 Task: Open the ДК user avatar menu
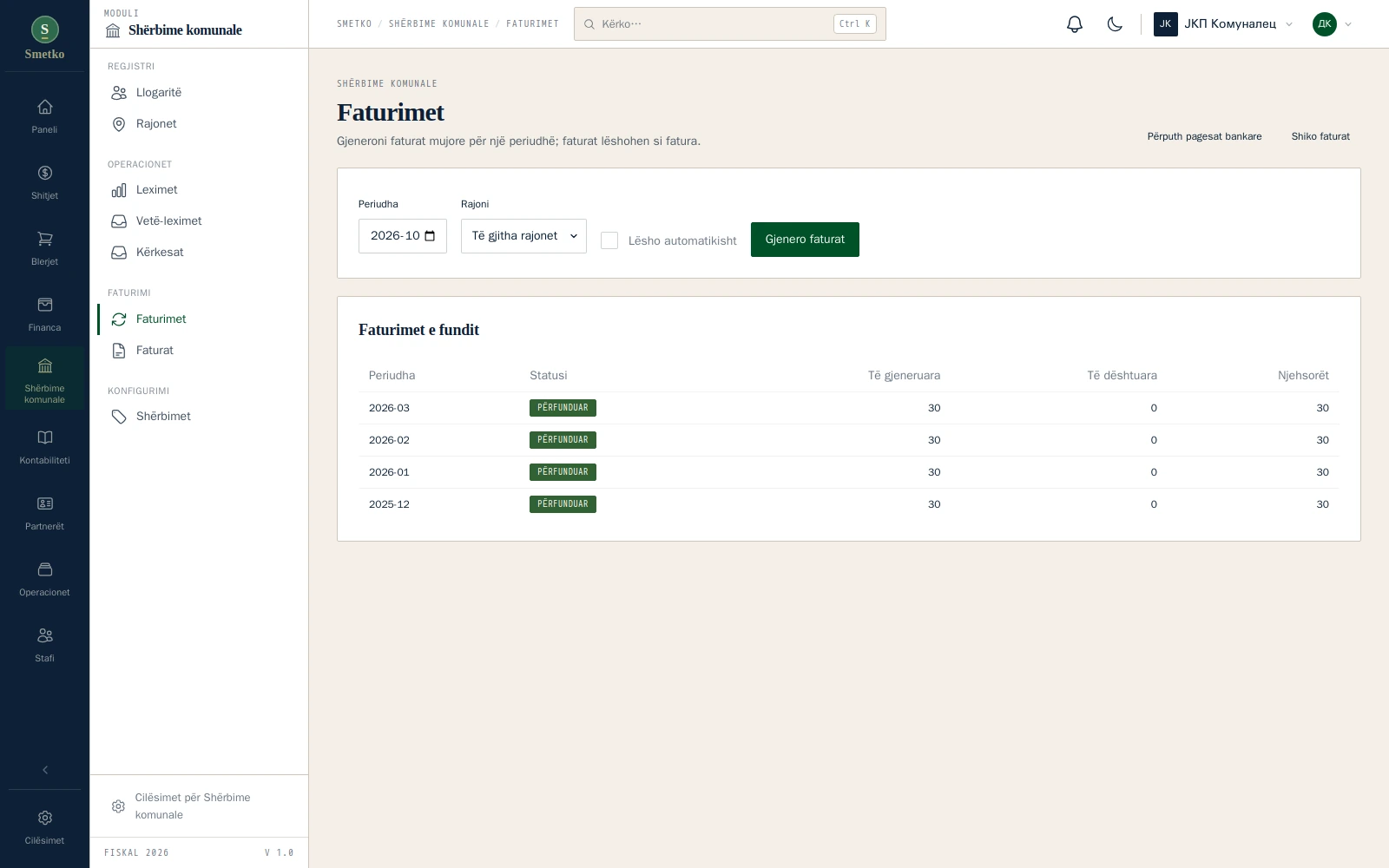pos(1332,24)
